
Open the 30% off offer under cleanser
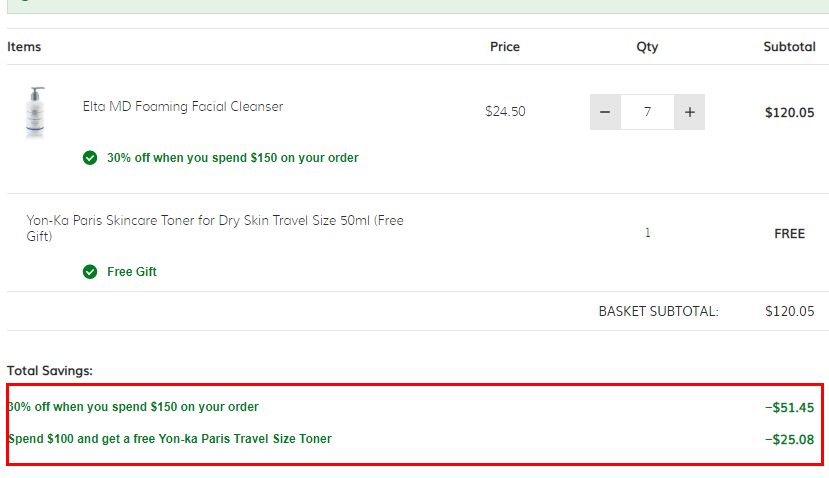233,158
